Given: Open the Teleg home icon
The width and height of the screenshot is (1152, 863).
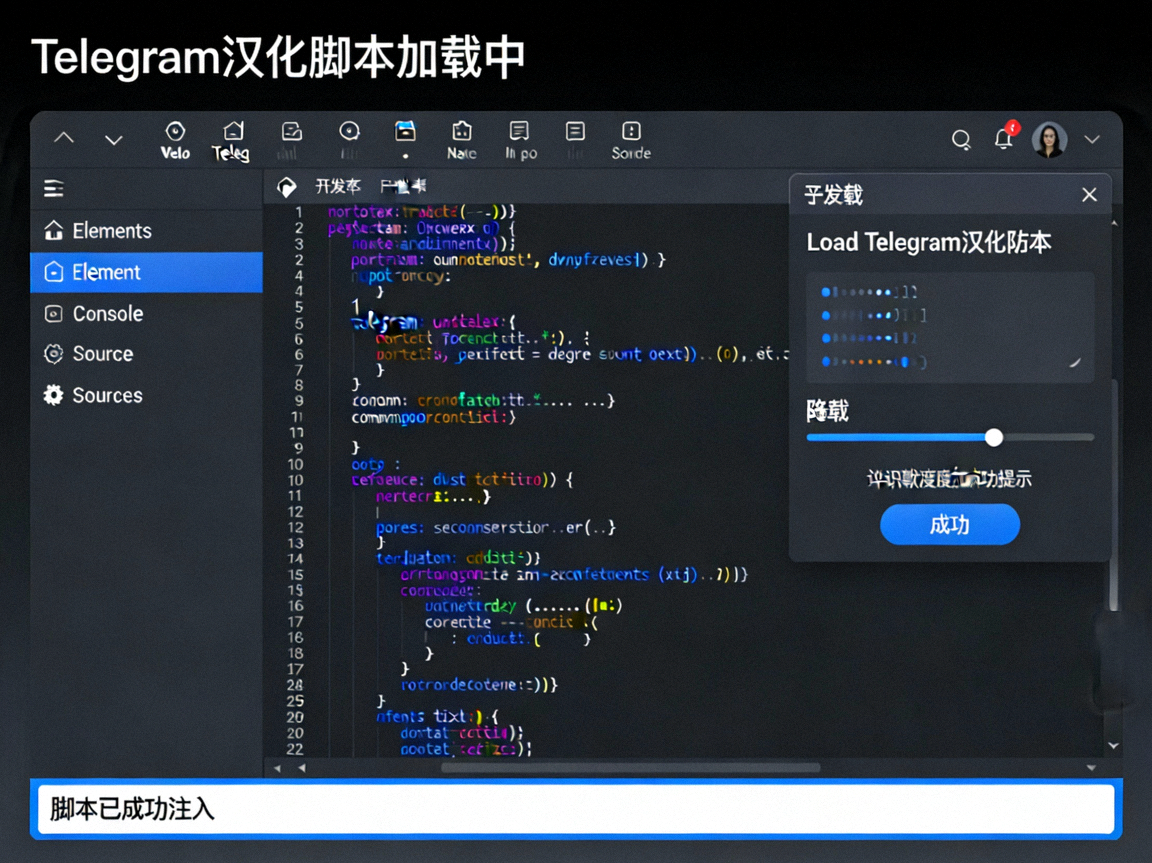Looking at the screenshot, I should coord(232,138).
